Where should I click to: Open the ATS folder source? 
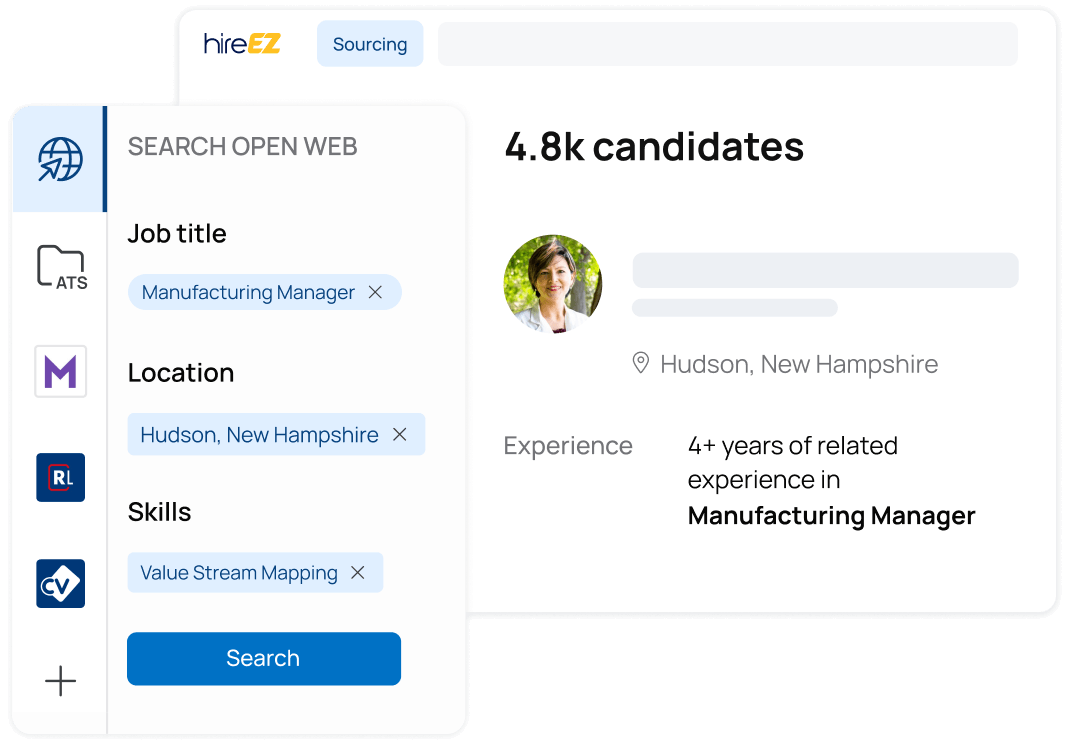pos(60,267)
